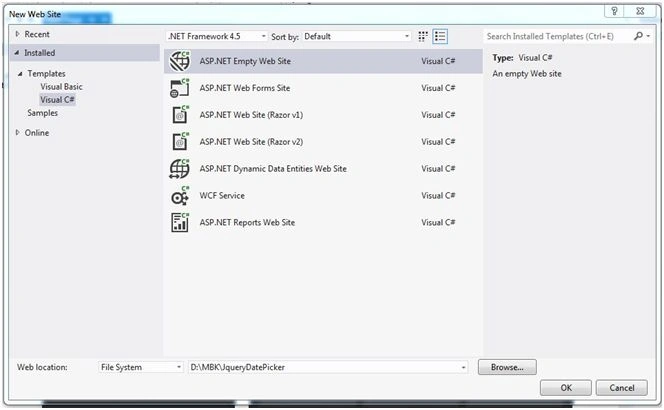Select ASP.NET Web Site (Razor v2) text
This screenshot has width=664, height=410.
(251, 142)
